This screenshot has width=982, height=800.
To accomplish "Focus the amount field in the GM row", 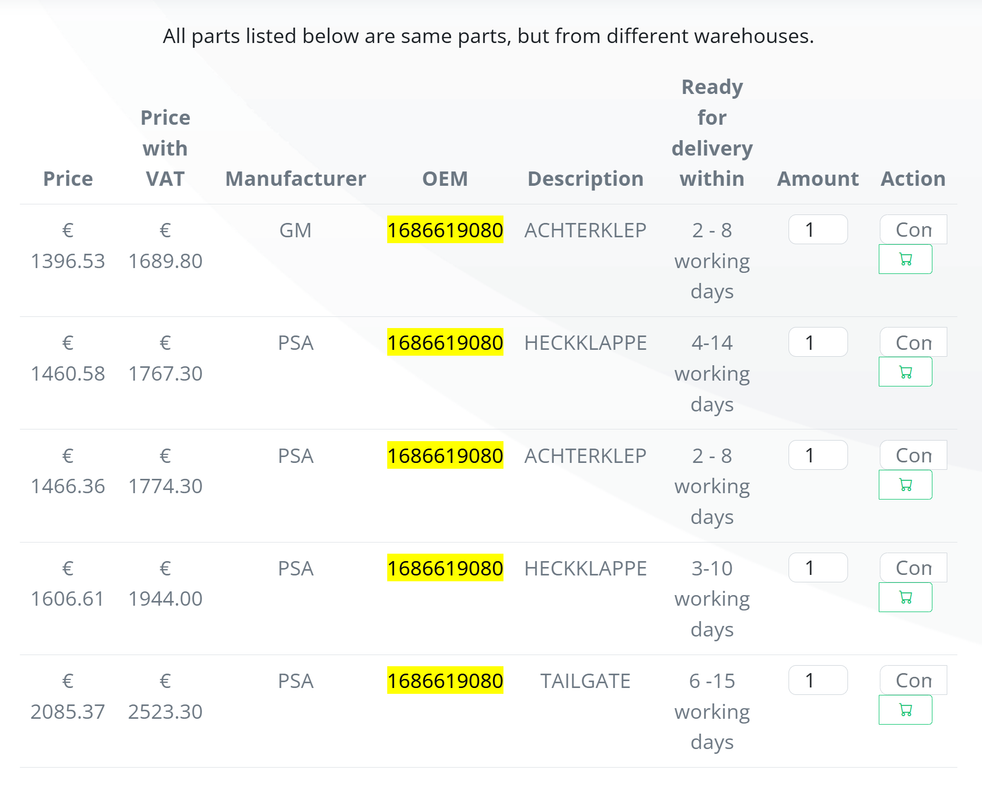I will coord(818,229).
